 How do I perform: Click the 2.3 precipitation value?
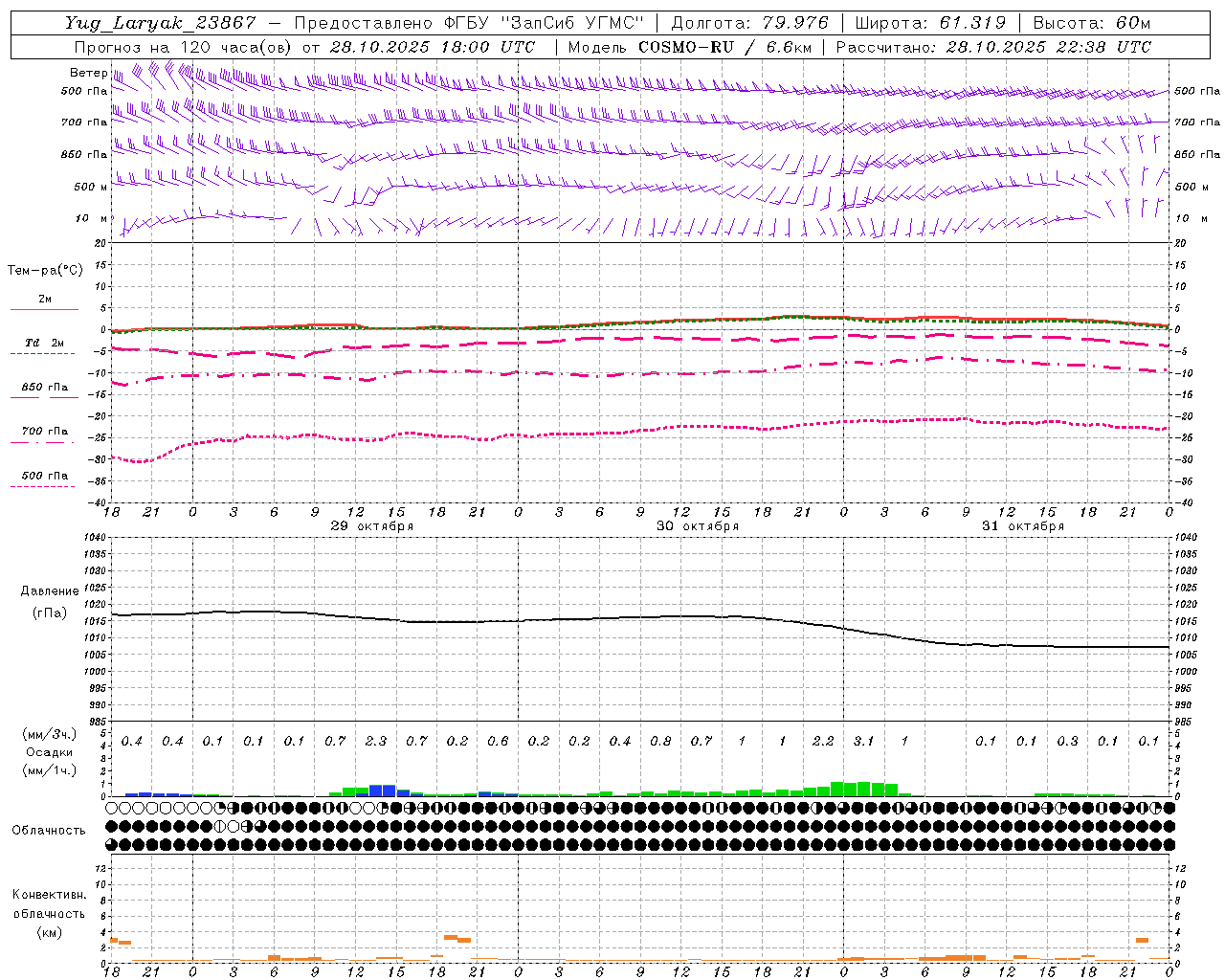coord(376,741)
